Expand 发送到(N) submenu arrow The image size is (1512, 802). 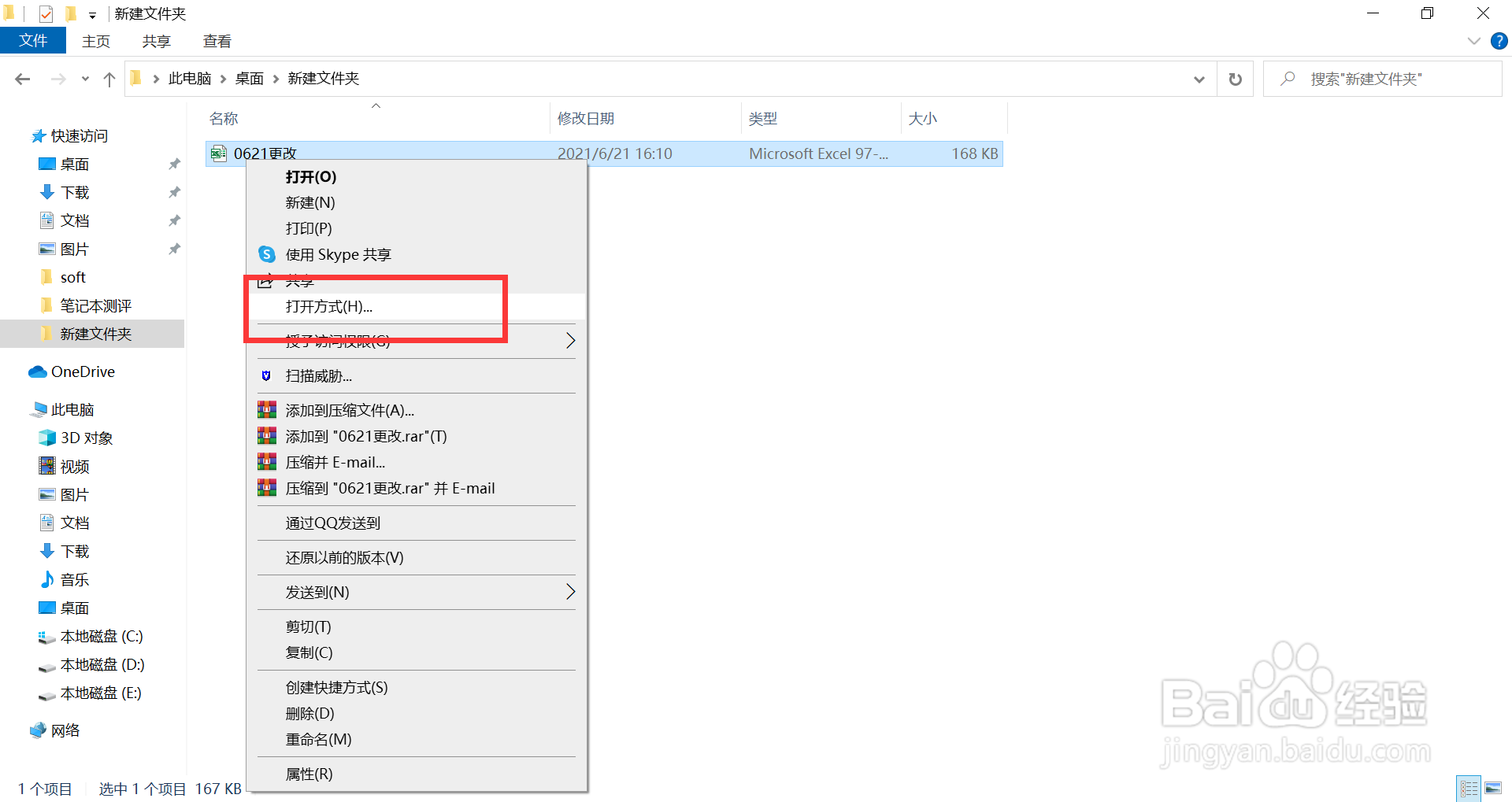[570, 592]
